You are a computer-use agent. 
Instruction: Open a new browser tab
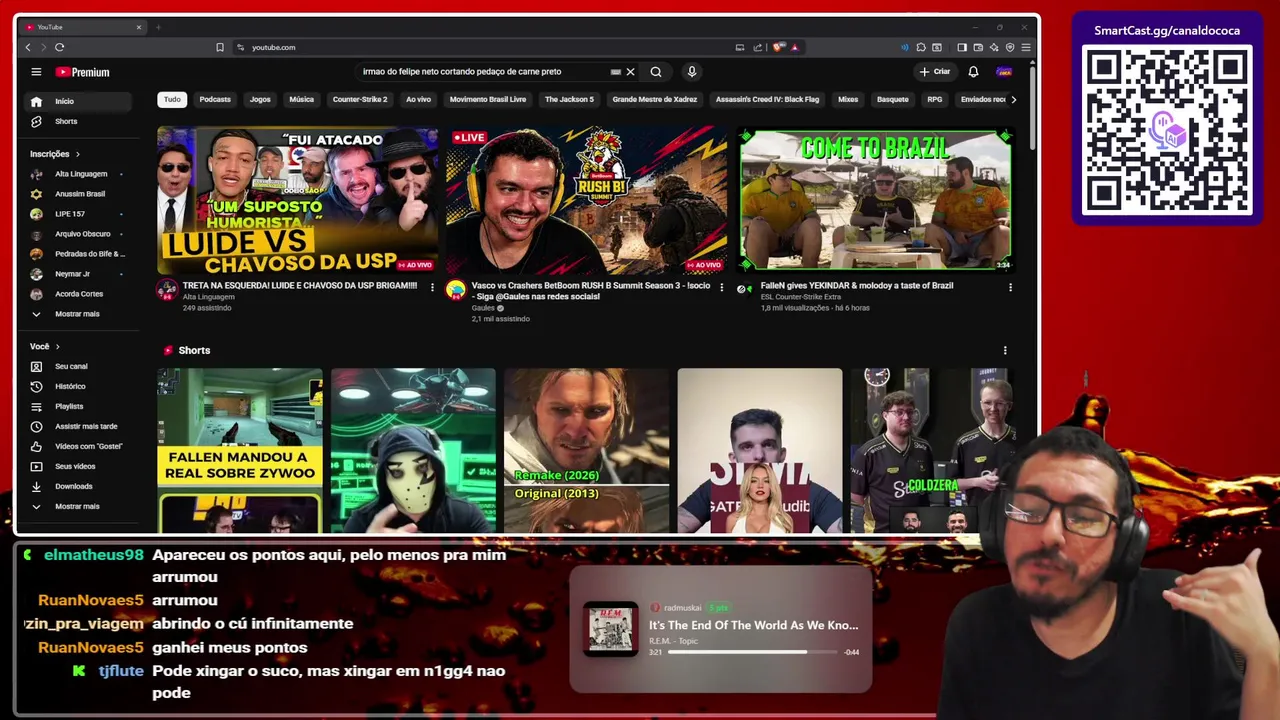coord(158,27)
